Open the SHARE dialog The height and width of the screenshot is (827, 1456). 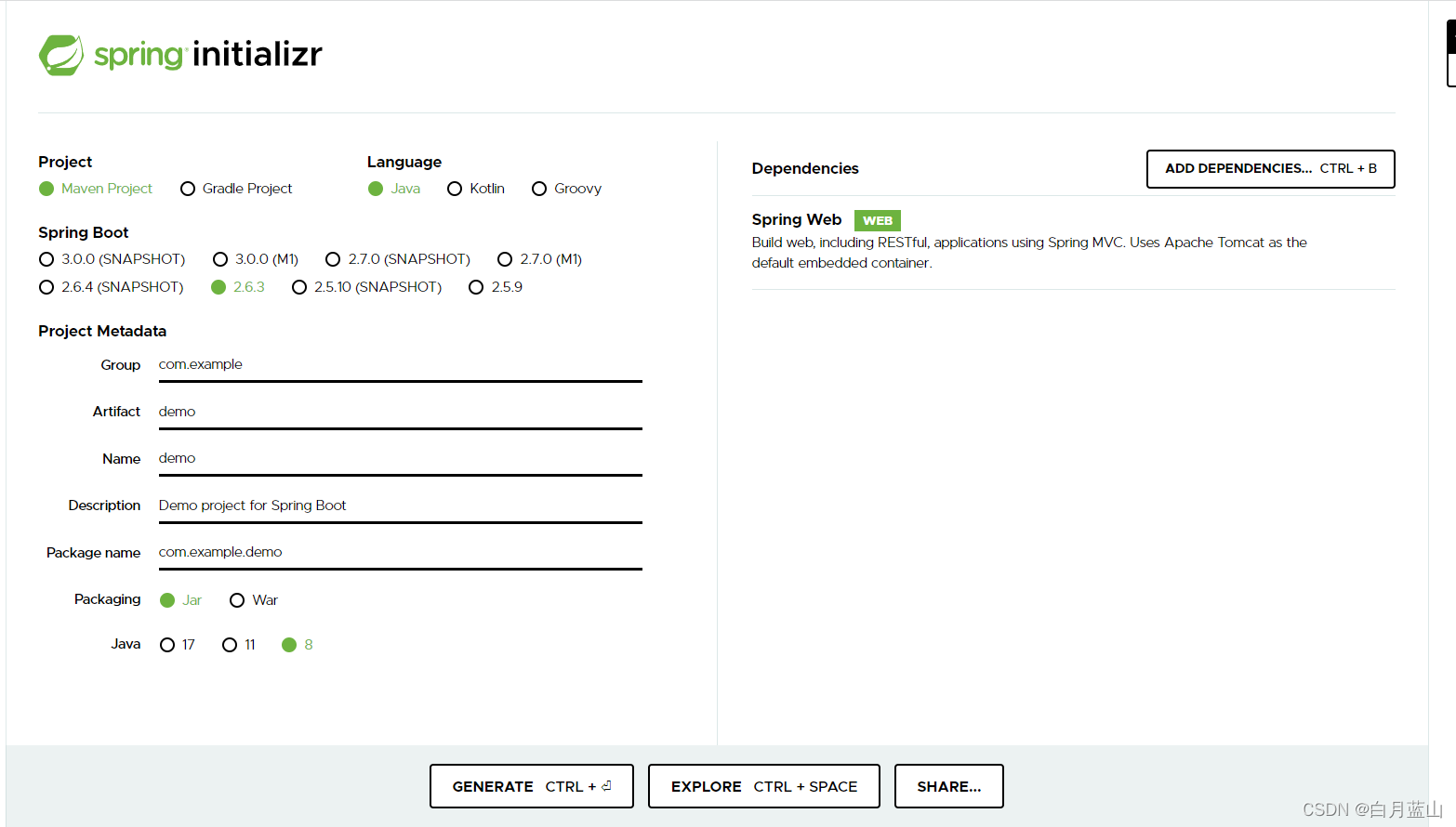pyautogui.click(x=949, y=786)
